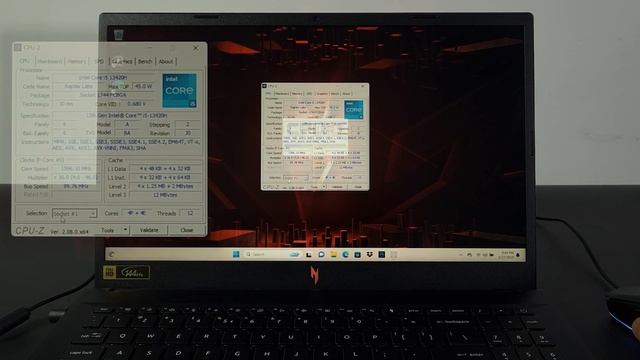This screenshot has width=640, height=360.
Task: Click the Tools button in enlarged CPU-Z
Action: (108, 230)
